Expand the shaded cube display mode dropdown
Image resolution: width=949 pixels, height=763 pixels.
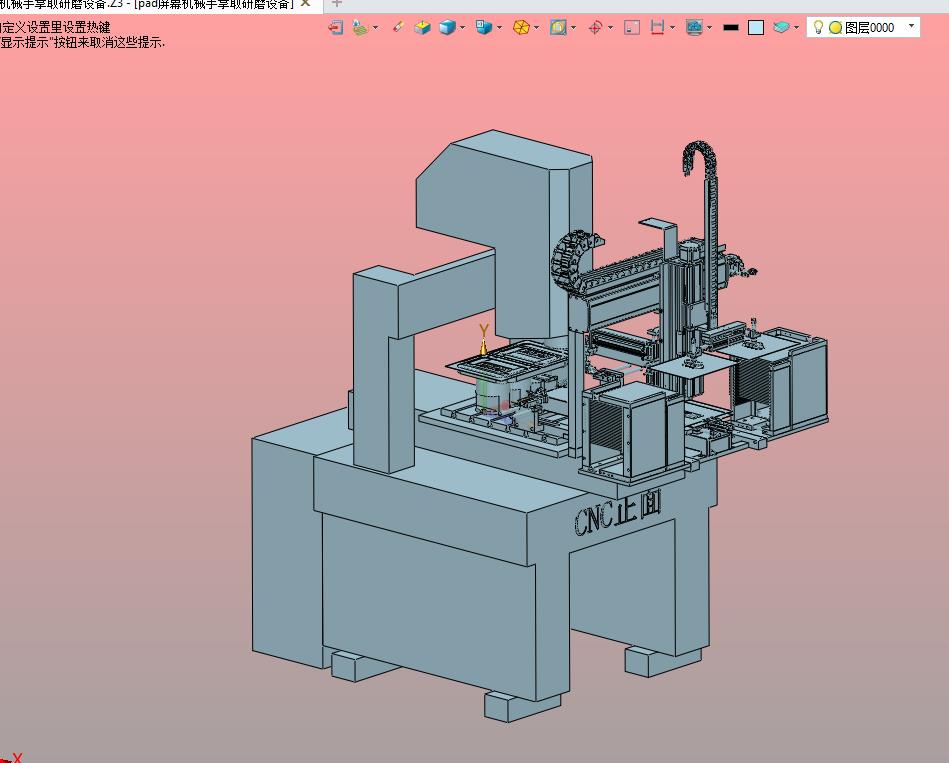pyautogui.click(x=462, y=27)
